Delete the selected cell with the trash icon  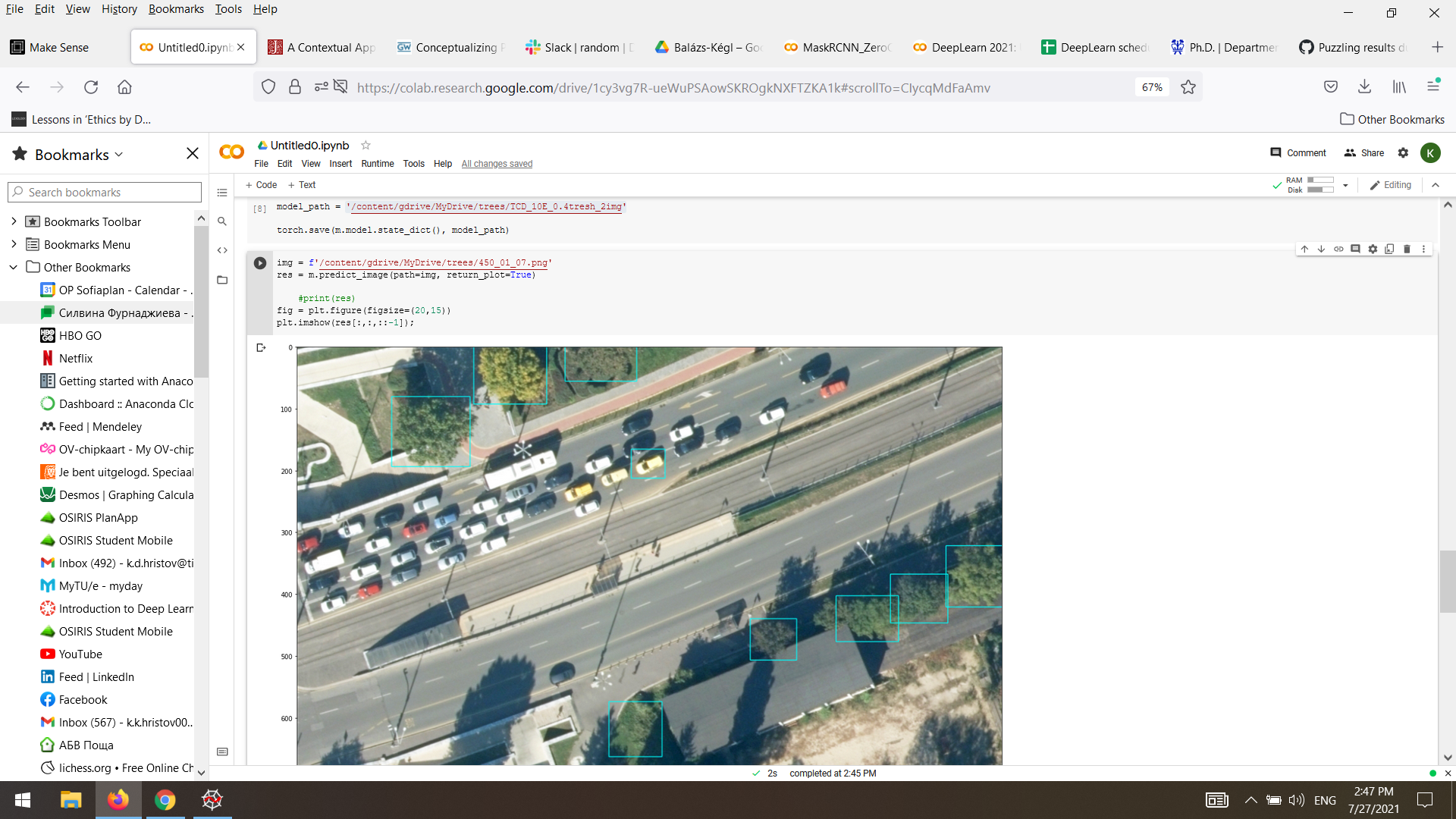(1407, 249)
